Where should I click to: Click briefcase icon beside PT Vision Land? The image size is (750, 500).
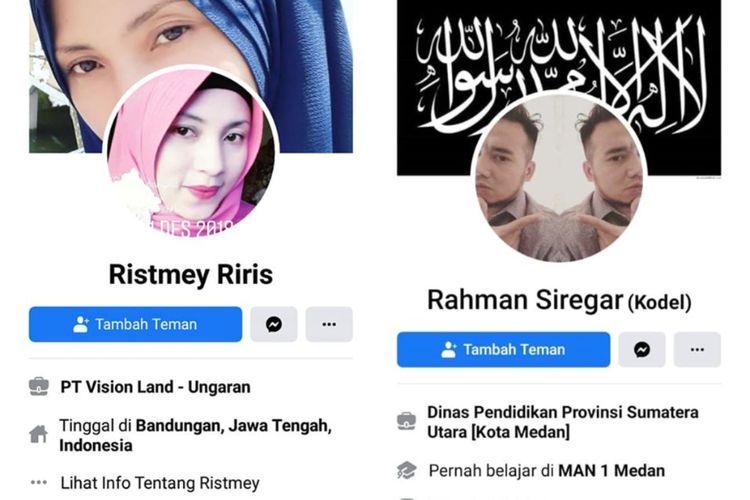click(x=39, y=387)
